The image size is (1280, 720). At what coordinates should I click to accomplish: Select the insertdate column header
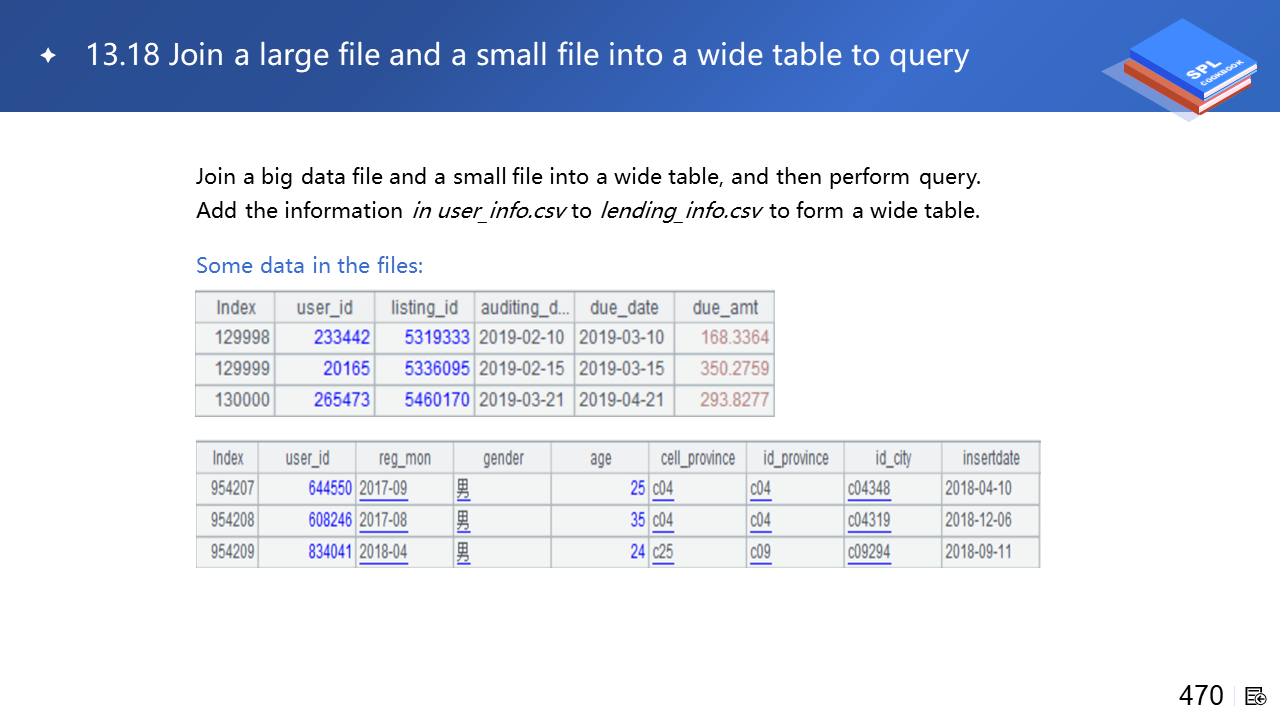coord(990,458)
